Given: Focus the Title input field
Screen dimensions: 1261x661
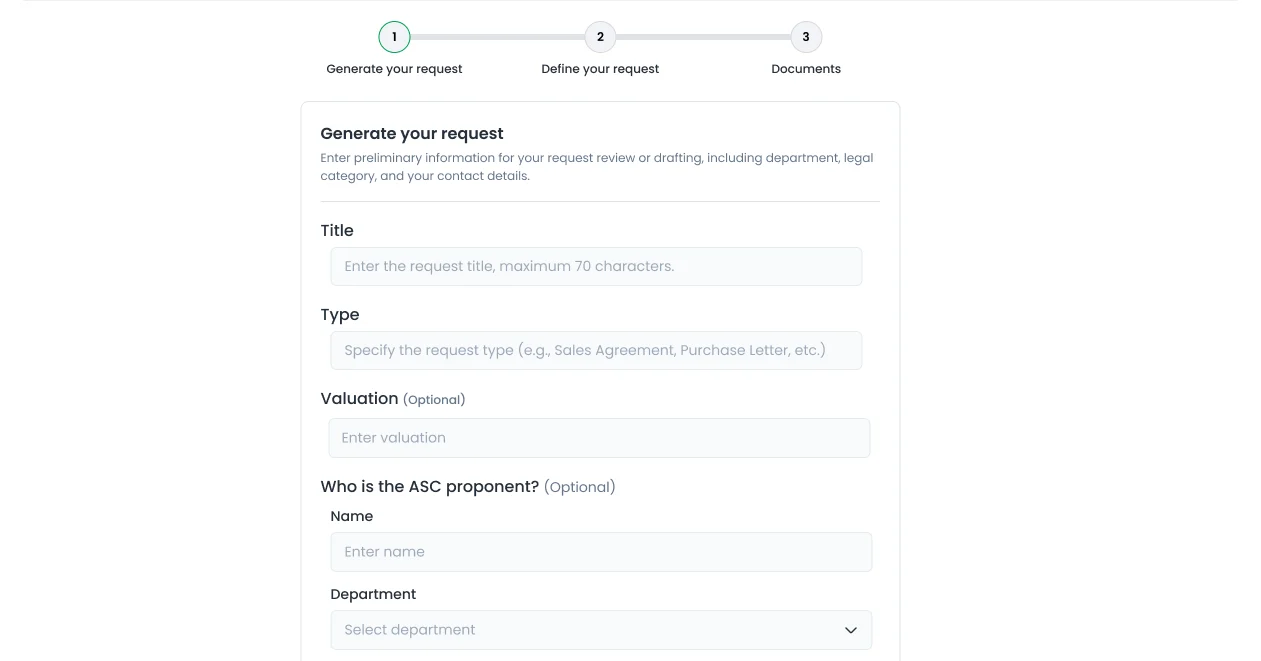Looking at the screenshot, I should [x=596, y=266].
